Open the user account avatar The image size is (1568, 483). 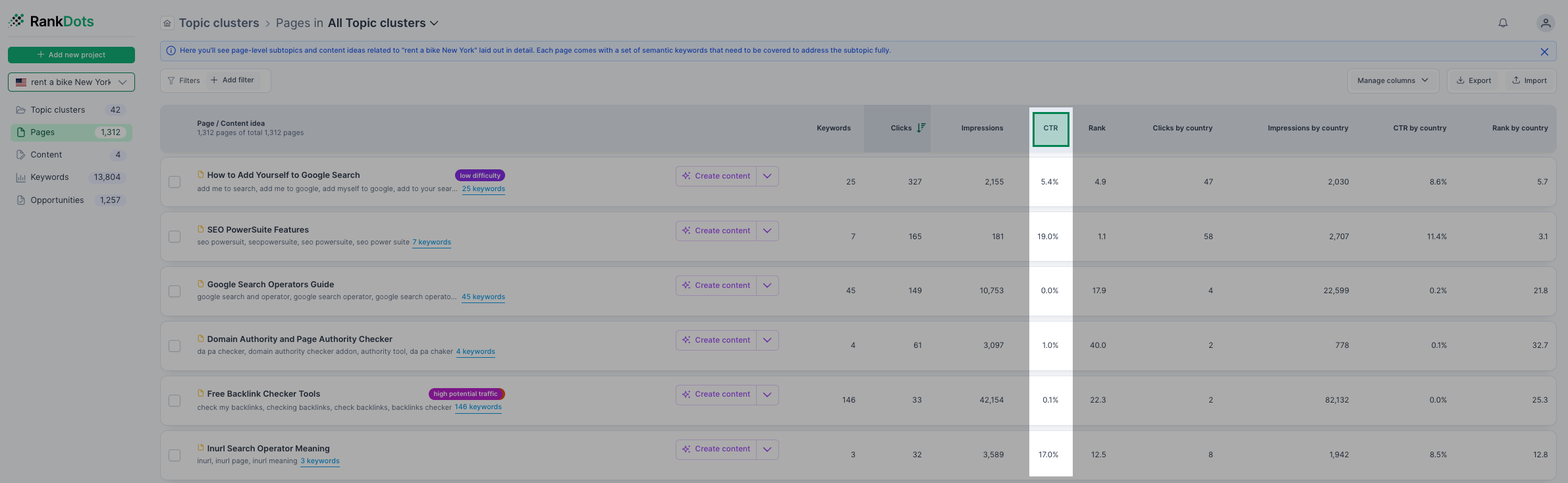pos(1546,23)
